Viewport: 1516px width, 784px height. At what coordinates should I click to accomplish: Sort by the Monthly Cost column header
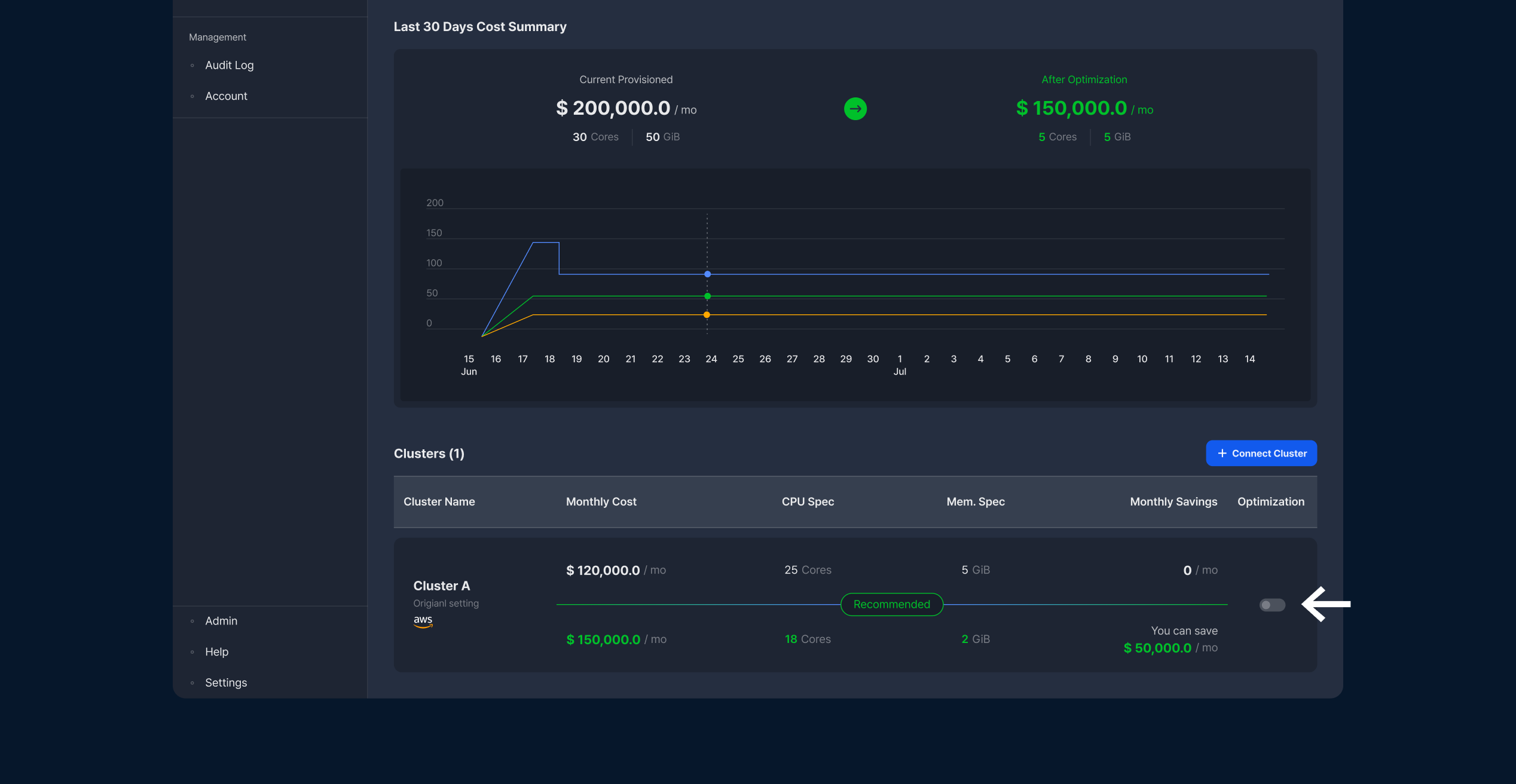pyautogui.click(x=601, y=502)
